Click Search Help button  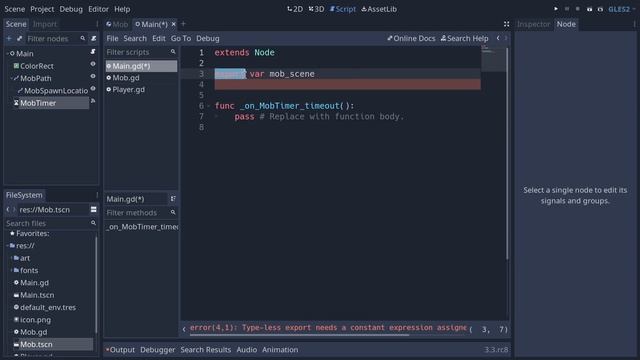[464, 38]
